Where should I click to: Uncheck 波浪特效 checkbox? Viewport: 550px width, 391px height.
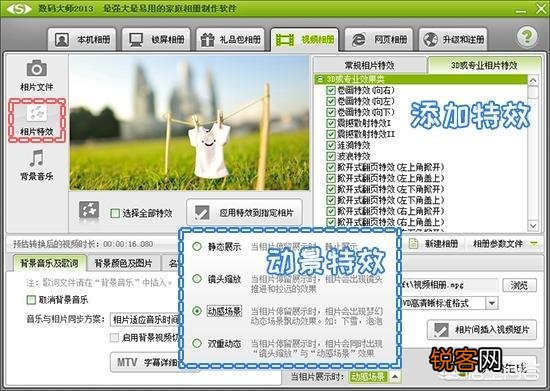(x=331, y=156)
